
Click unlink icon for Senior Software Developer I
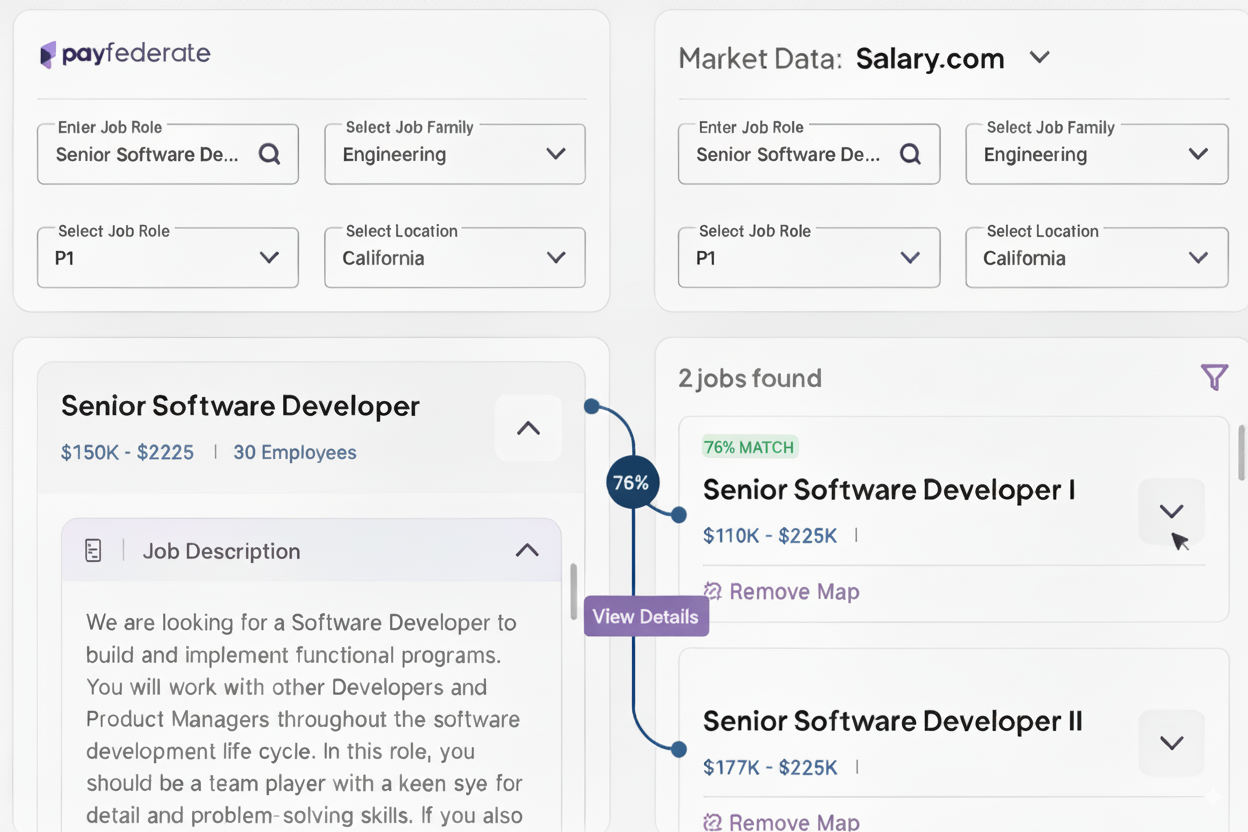coord(713,591)
